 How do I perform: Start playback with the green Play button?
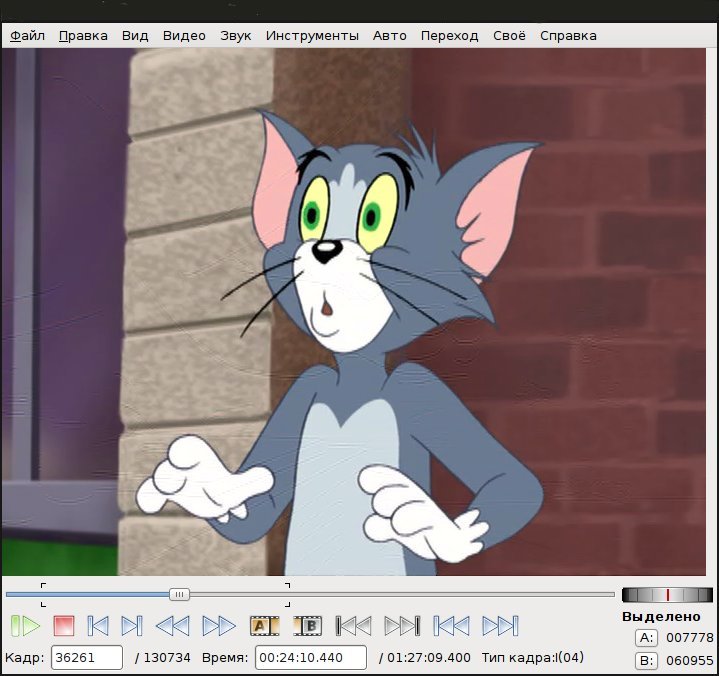coord(26,626)
